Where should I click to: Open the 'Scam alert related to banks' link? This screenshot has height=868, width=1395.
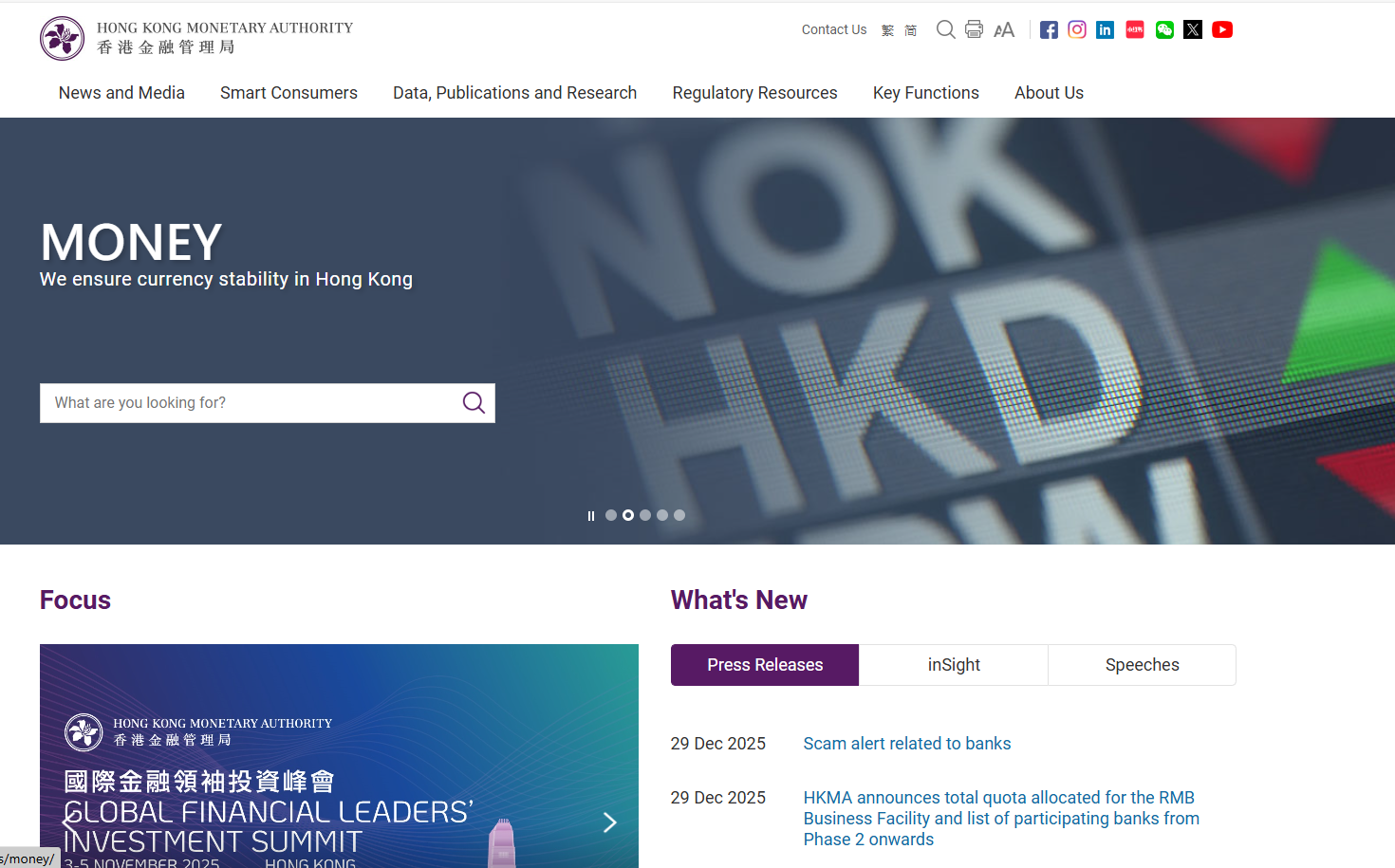(x=906, y=744)
